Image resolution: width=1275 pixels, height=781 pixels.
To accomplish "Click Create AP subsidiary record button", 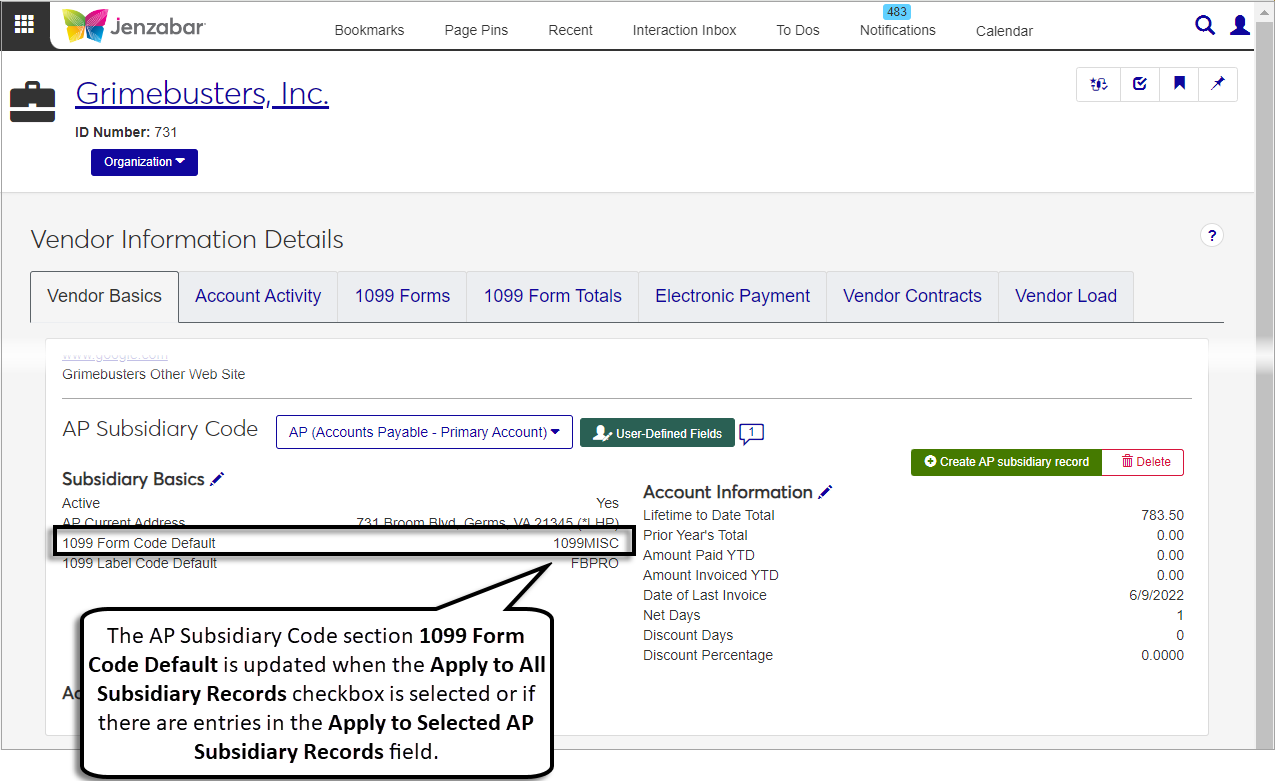I will click(x=1006, y=462).
